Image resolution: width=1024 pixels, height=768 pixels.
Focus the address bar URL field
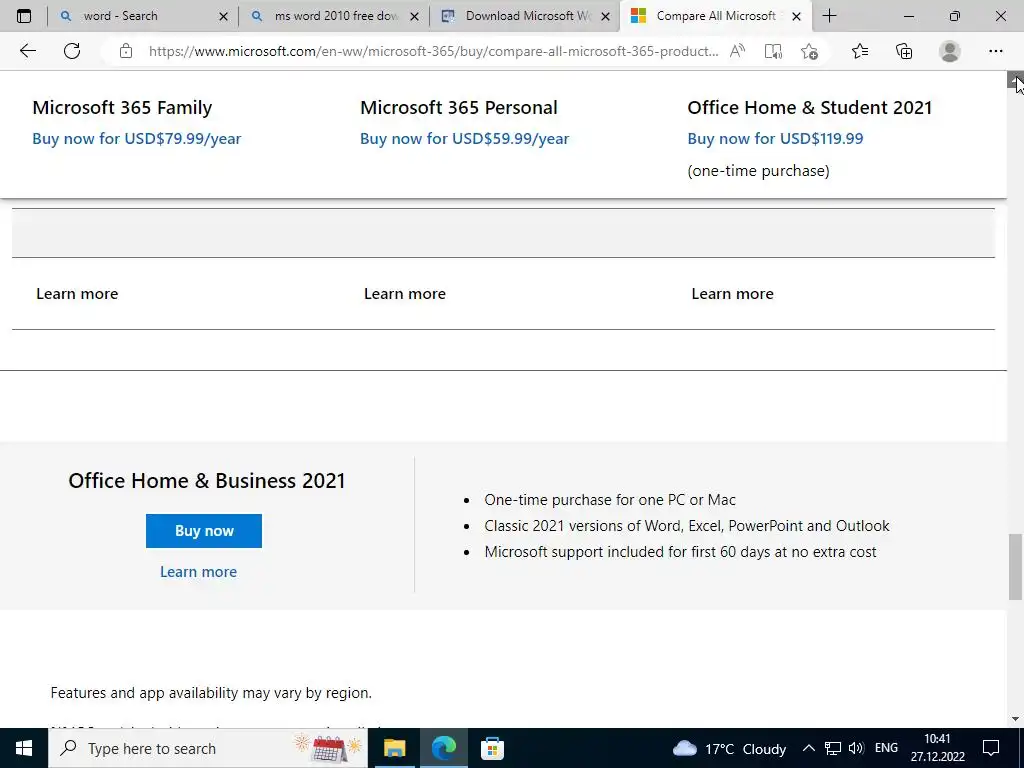coord(433,51)
